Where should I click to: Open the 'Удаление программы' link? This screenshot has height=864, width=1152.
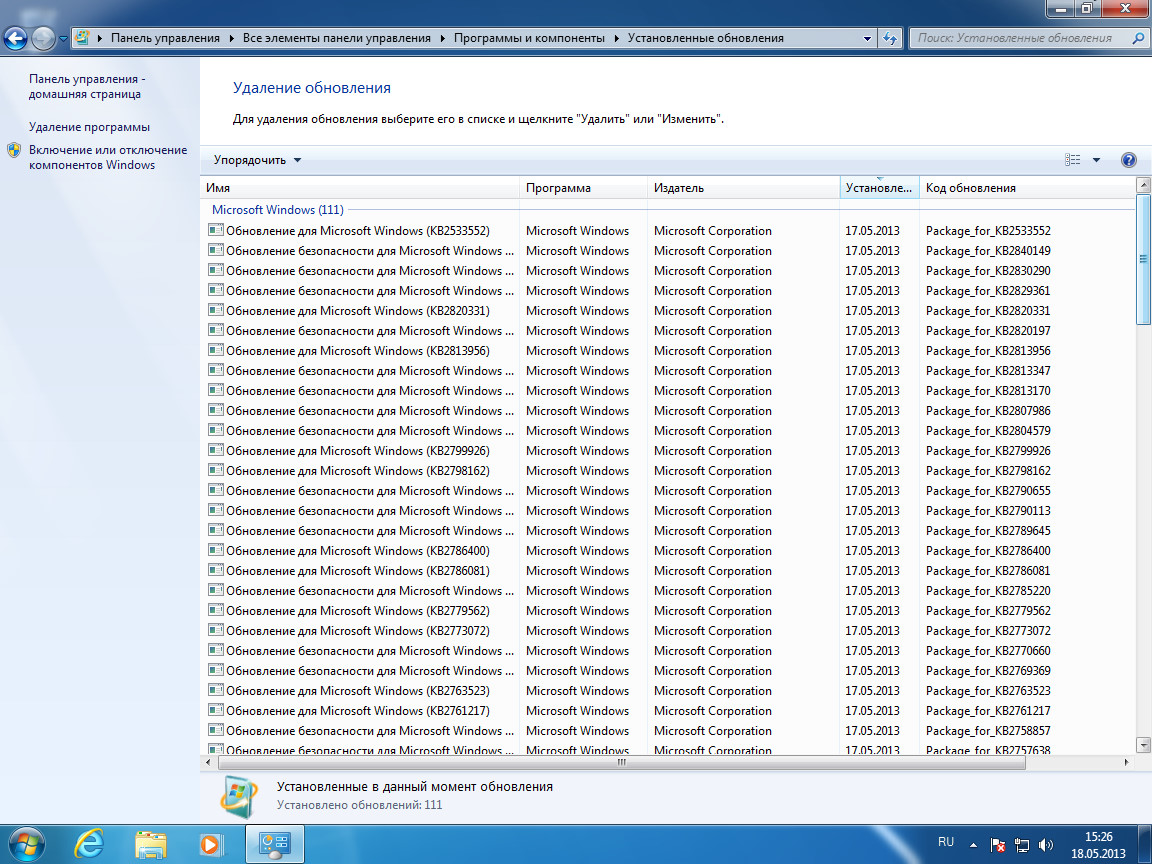[x=89, y=127]
